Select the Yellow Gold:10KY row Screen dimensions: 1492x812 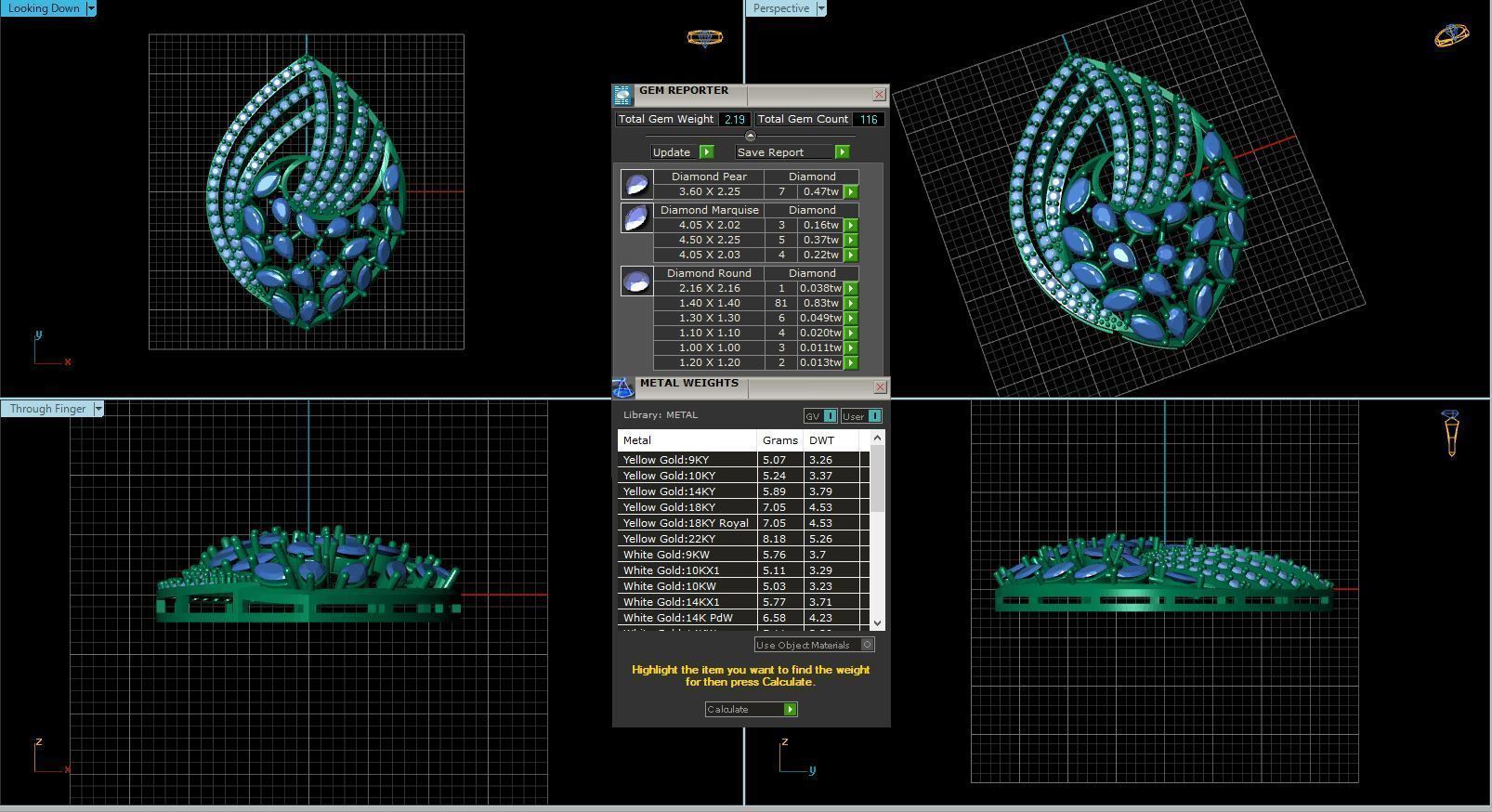click(x=743, y=476)
